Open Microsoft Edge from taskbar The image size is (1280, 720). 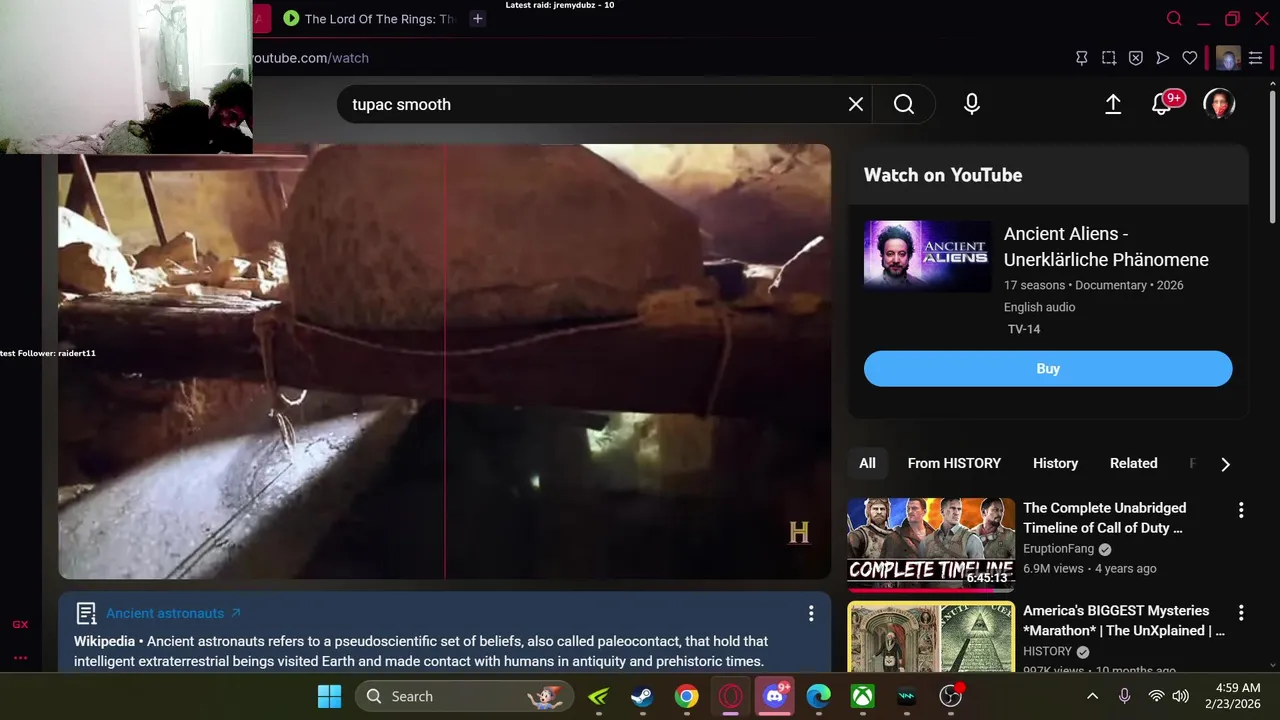tap(819, 696)
